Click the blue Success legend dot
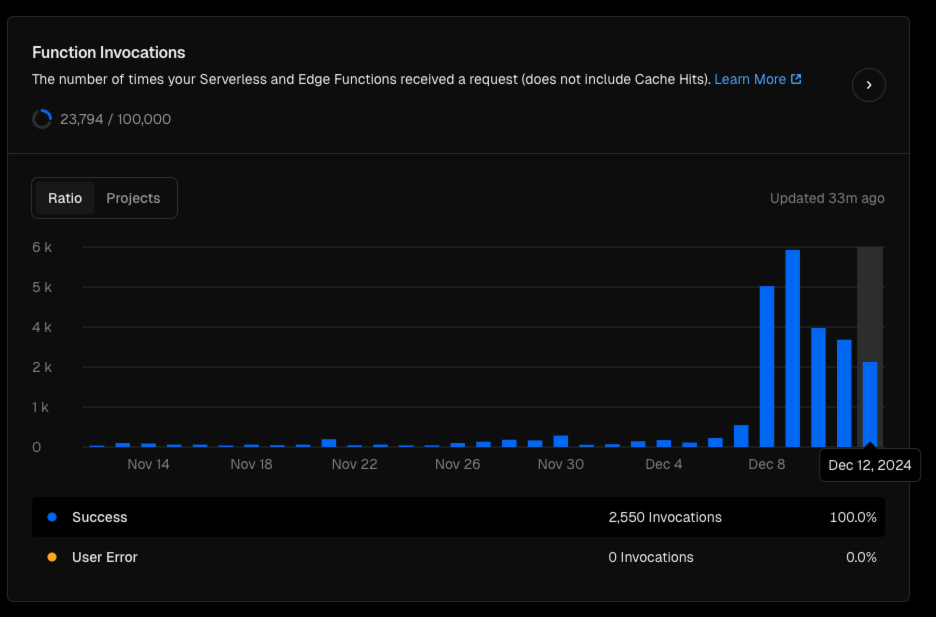Viewport: 936px width, 617px height. [x=52, y=517]
